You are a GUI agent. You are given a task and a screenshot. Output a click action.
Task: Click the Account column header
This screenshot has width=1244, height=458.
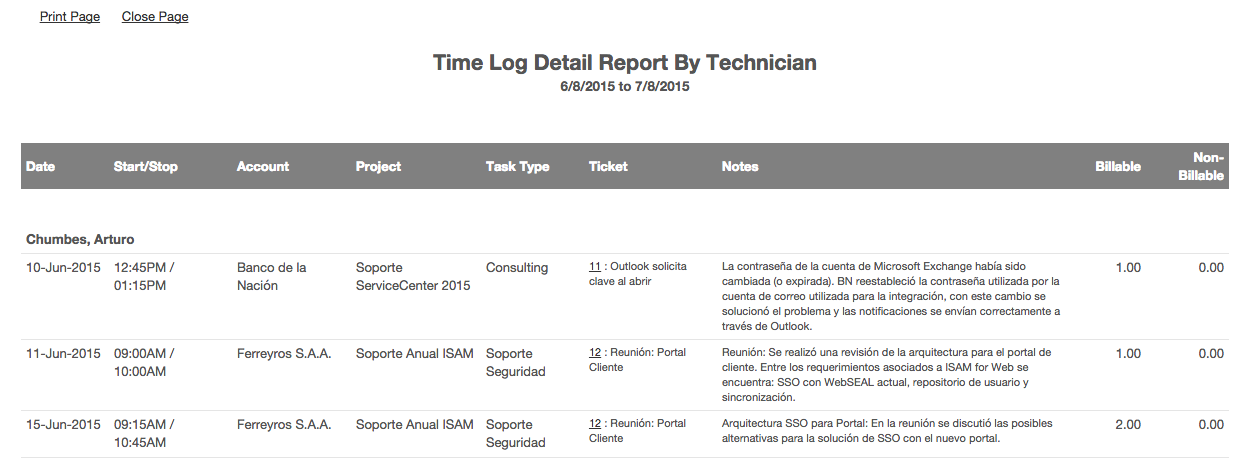point(263,167)
